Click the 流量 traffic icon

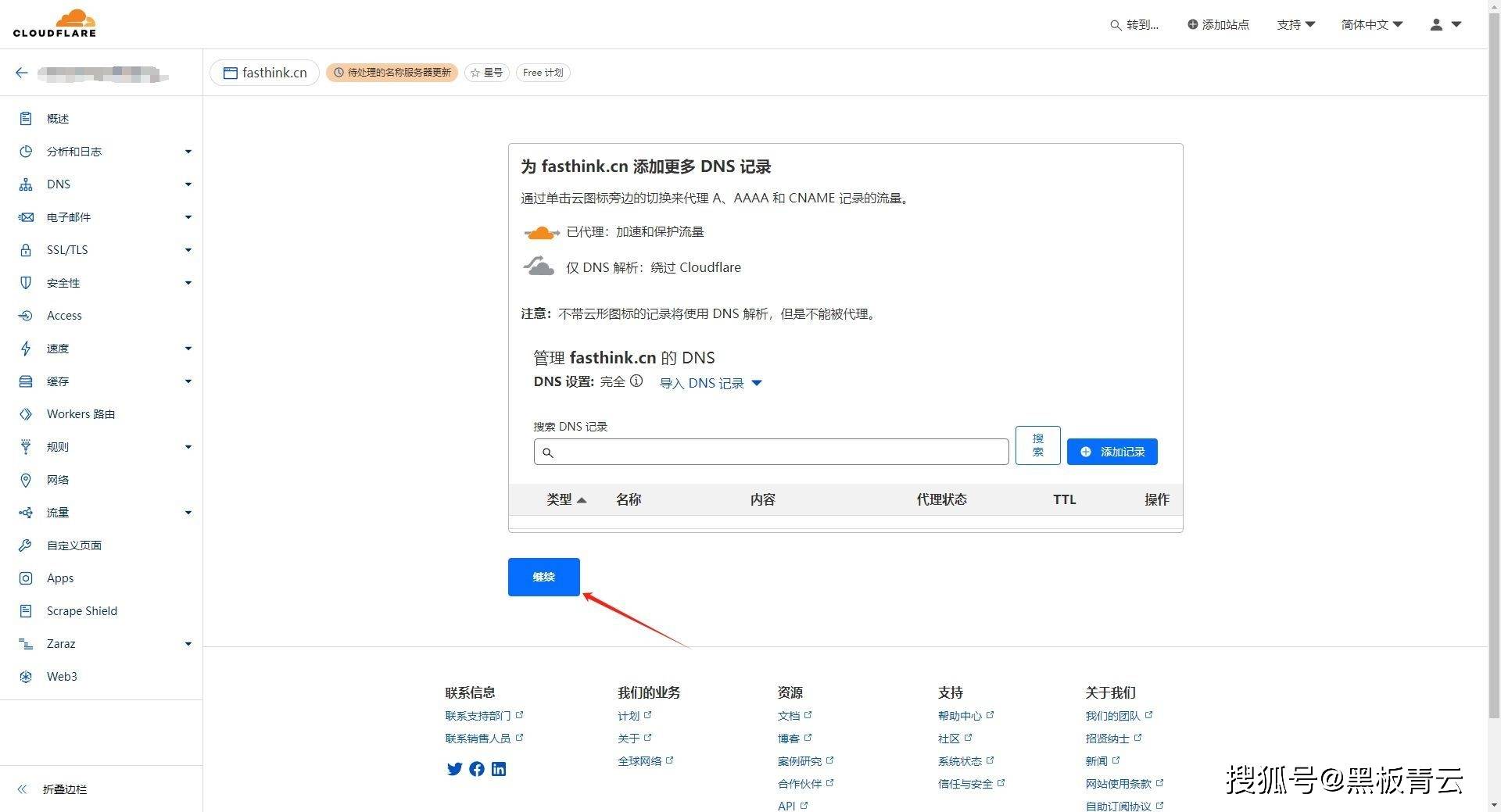point(26,513)
